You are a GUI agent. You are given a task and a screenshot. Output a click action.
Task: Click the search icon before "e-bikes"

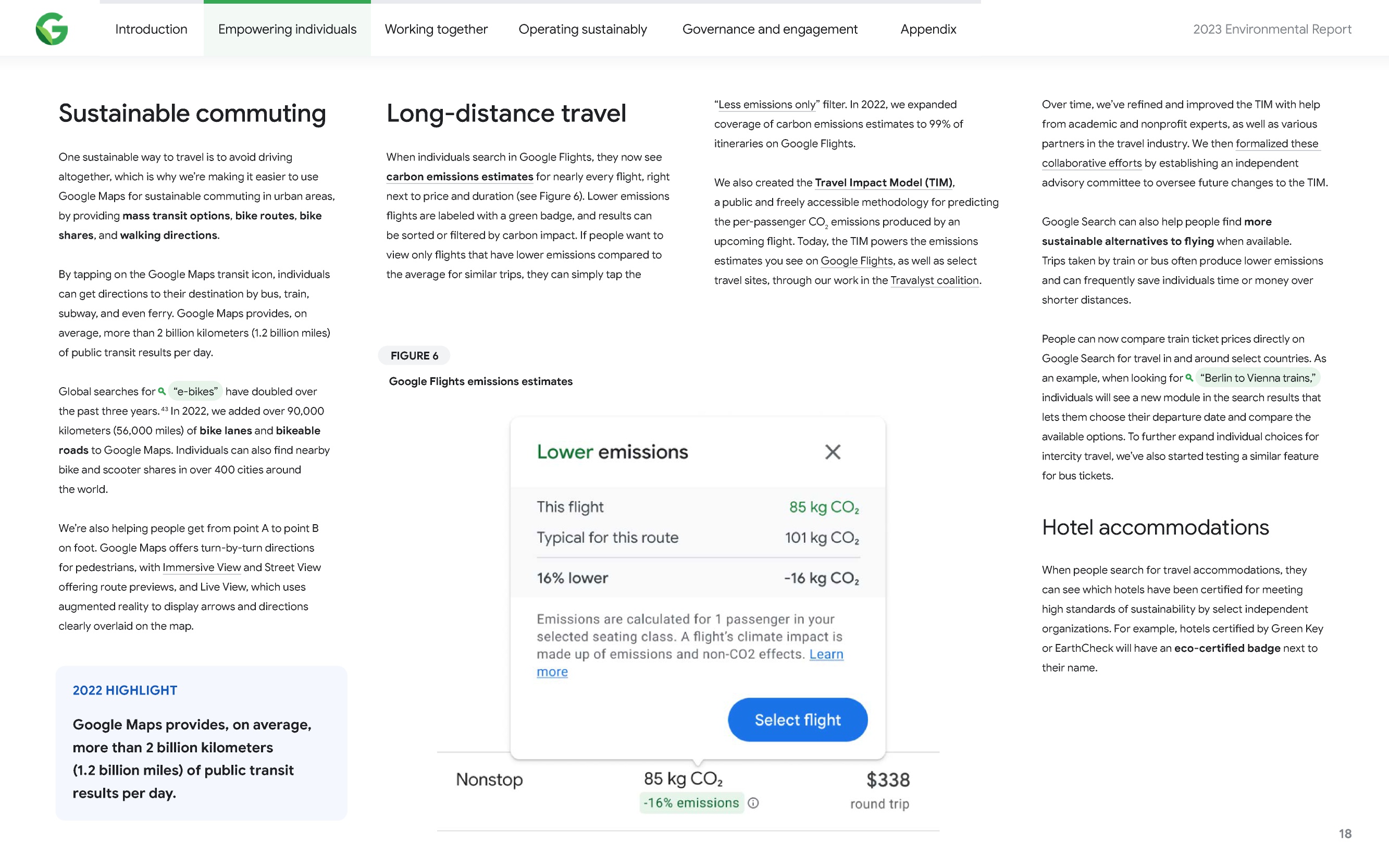[x=162, y=391]
